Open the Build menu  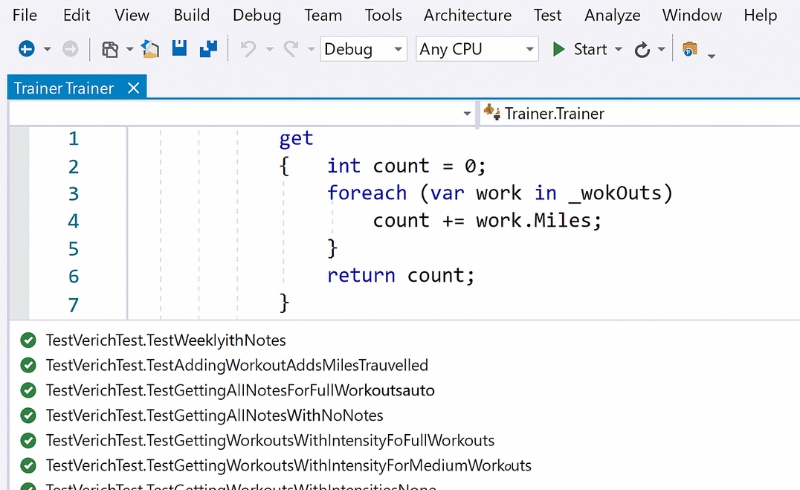click(191, 15)
